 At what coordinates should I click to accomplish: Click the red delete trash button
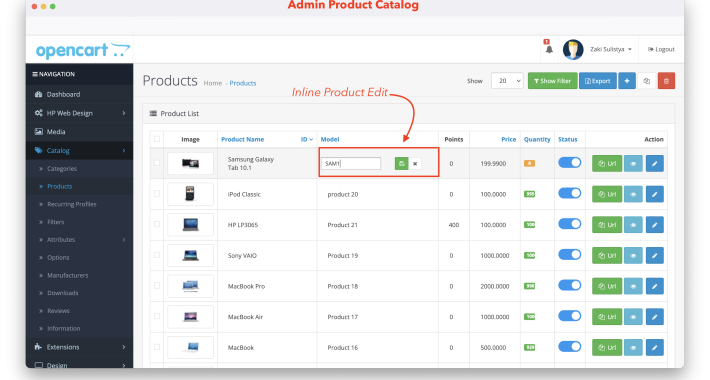pos(666,81)
